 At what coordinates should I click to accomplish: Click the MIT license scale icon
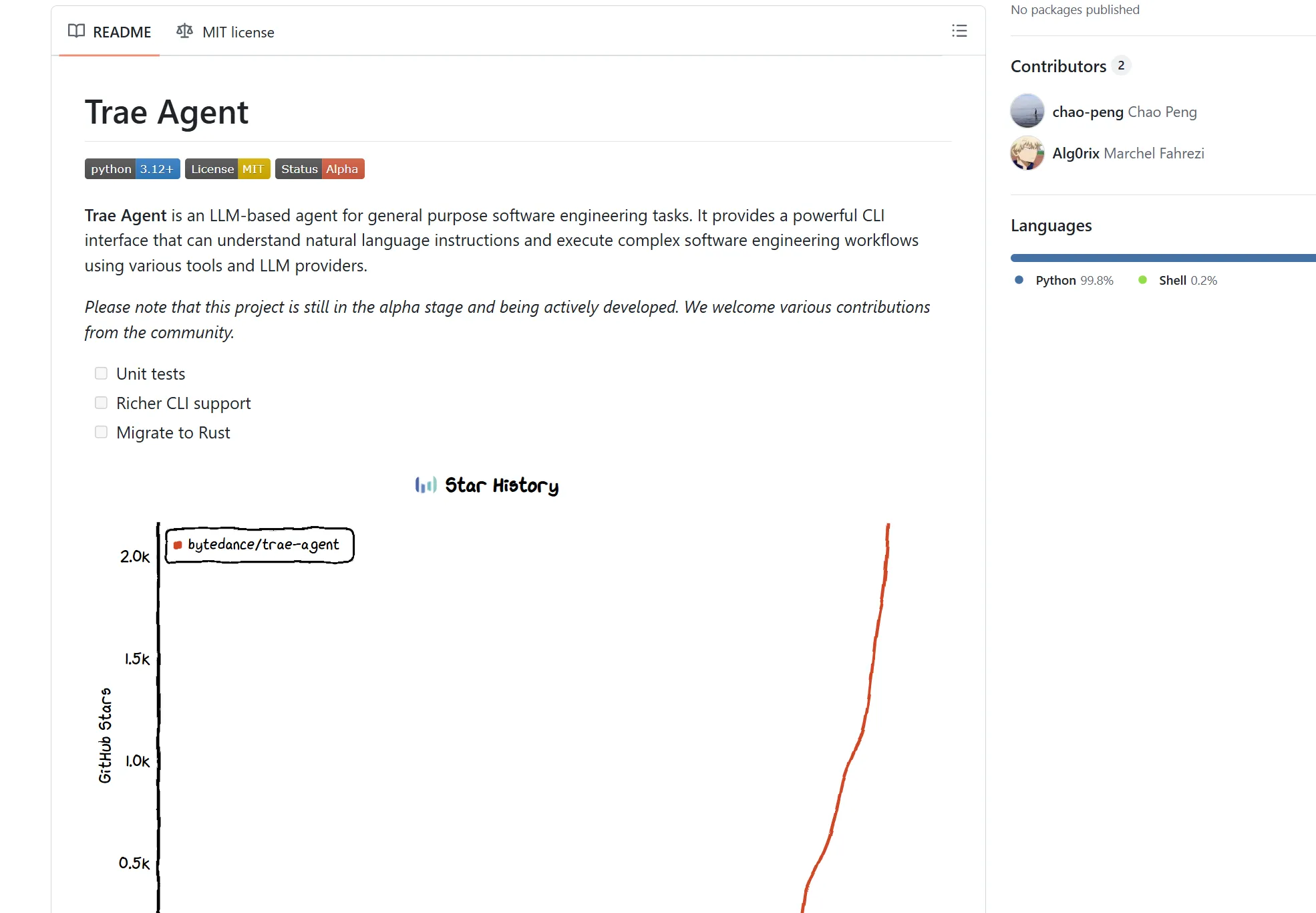click(184, 31)
